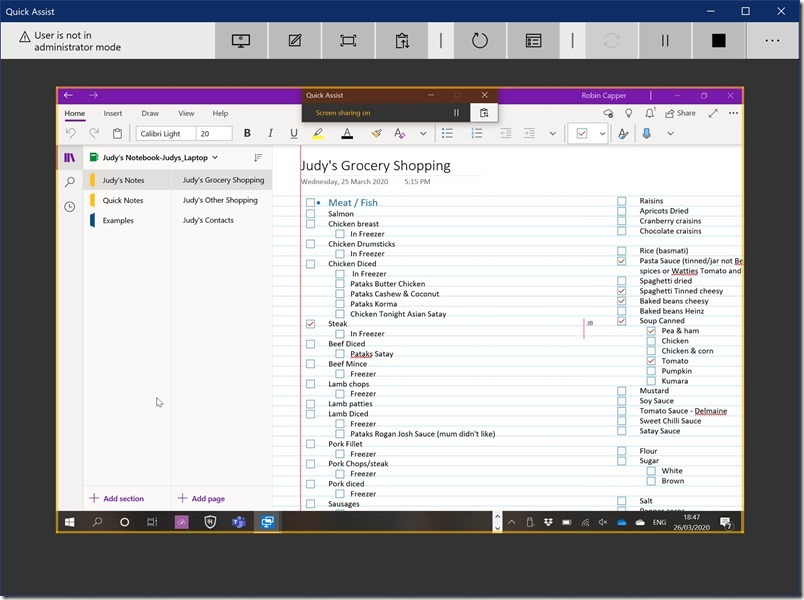804x600 pixels.
Task: Expand the To Do tag dropdown arrow
Action: [x=602, y=133]
